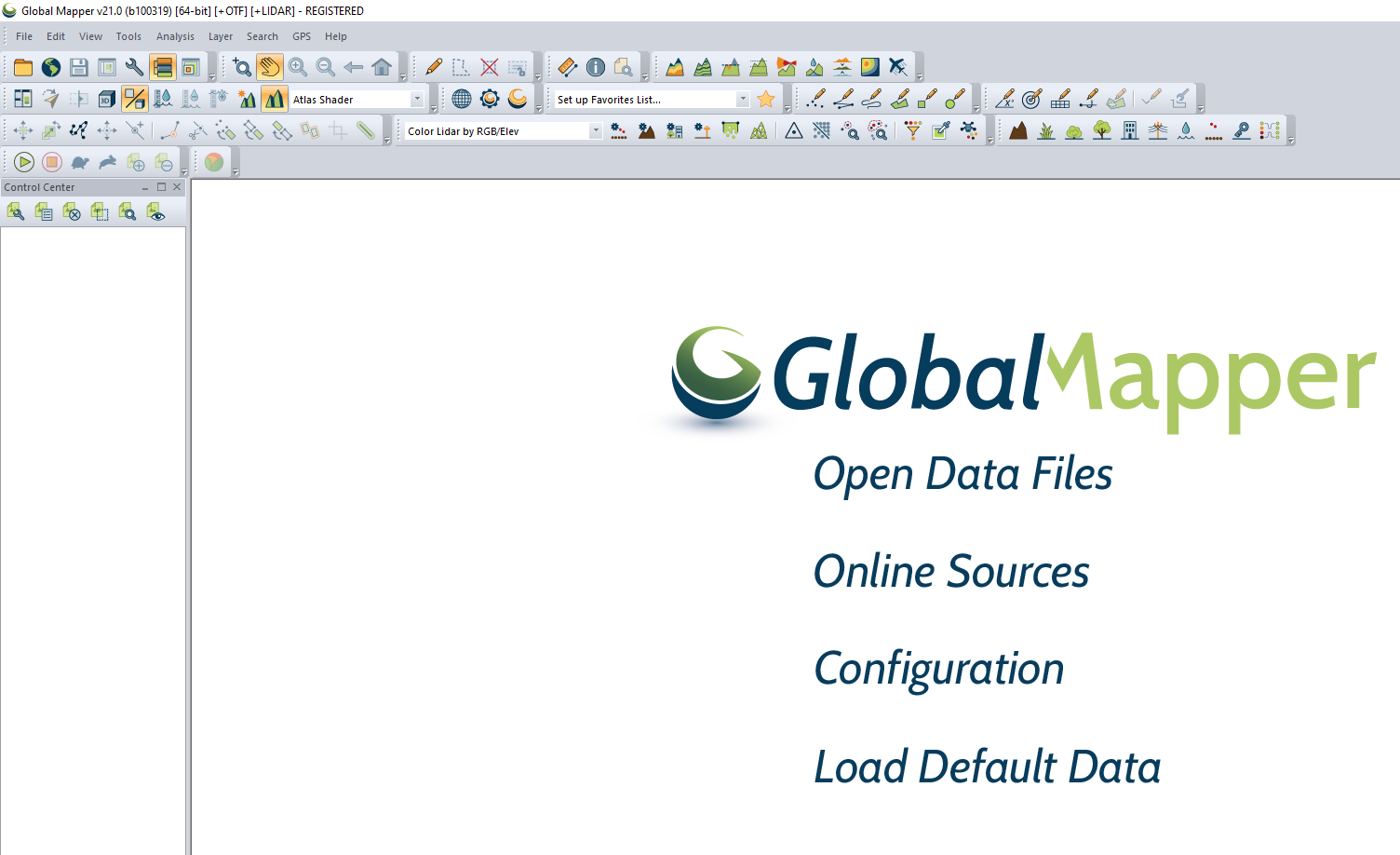
Task: Click the high vegetation tree icon
Action: point(1102,130)
